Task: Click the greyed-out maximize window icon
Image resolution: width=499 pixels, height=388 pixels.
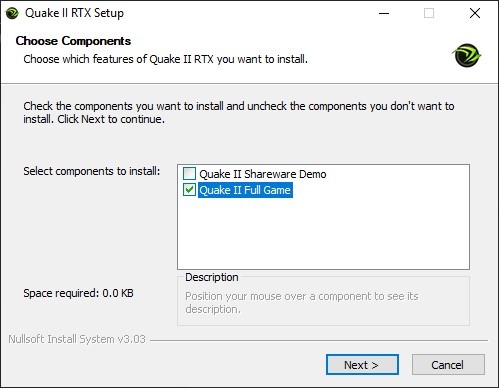Action: [429, 13]
